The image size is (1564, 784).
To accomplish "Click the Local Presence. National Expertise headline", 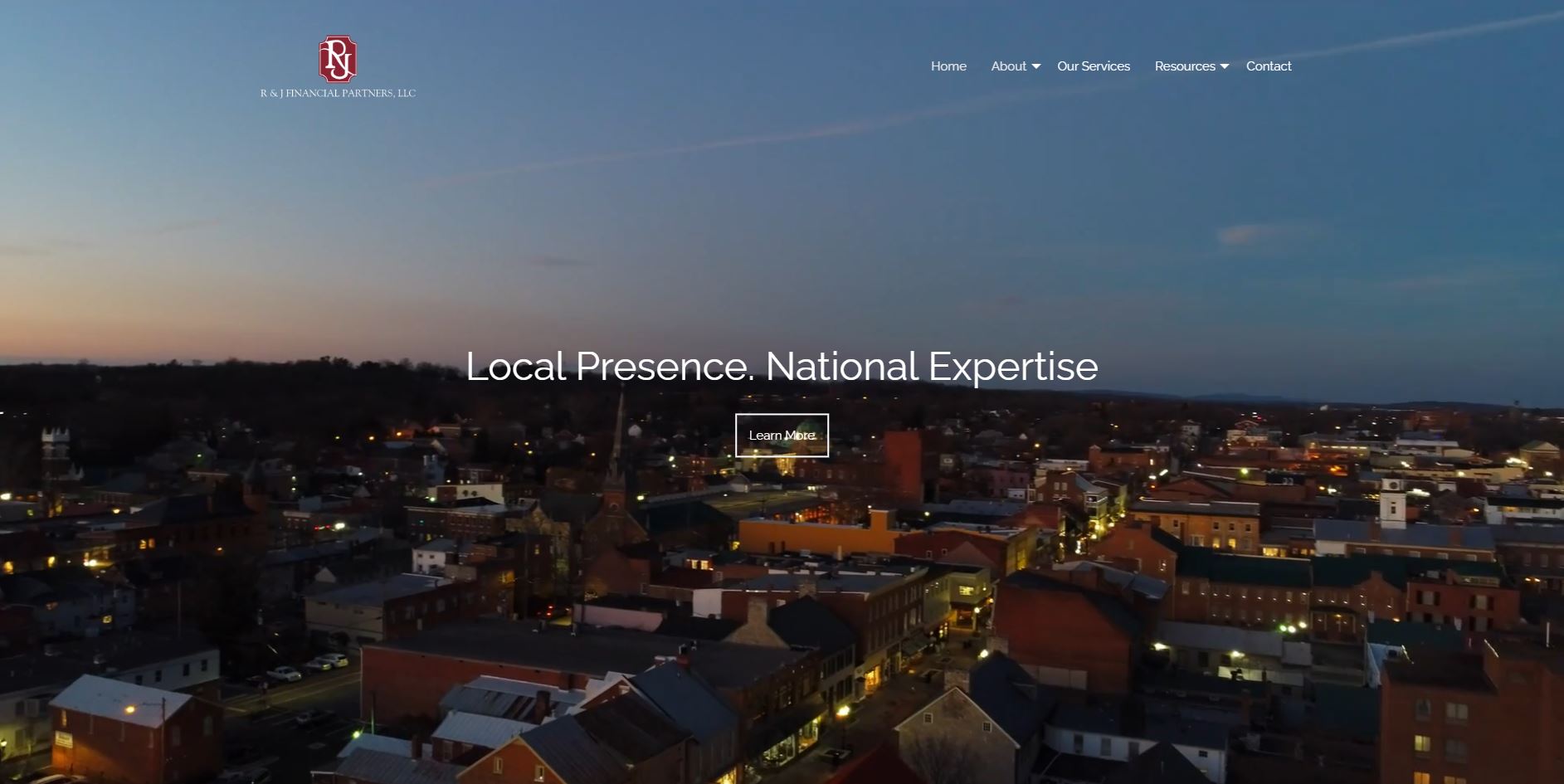I will 781,366.
